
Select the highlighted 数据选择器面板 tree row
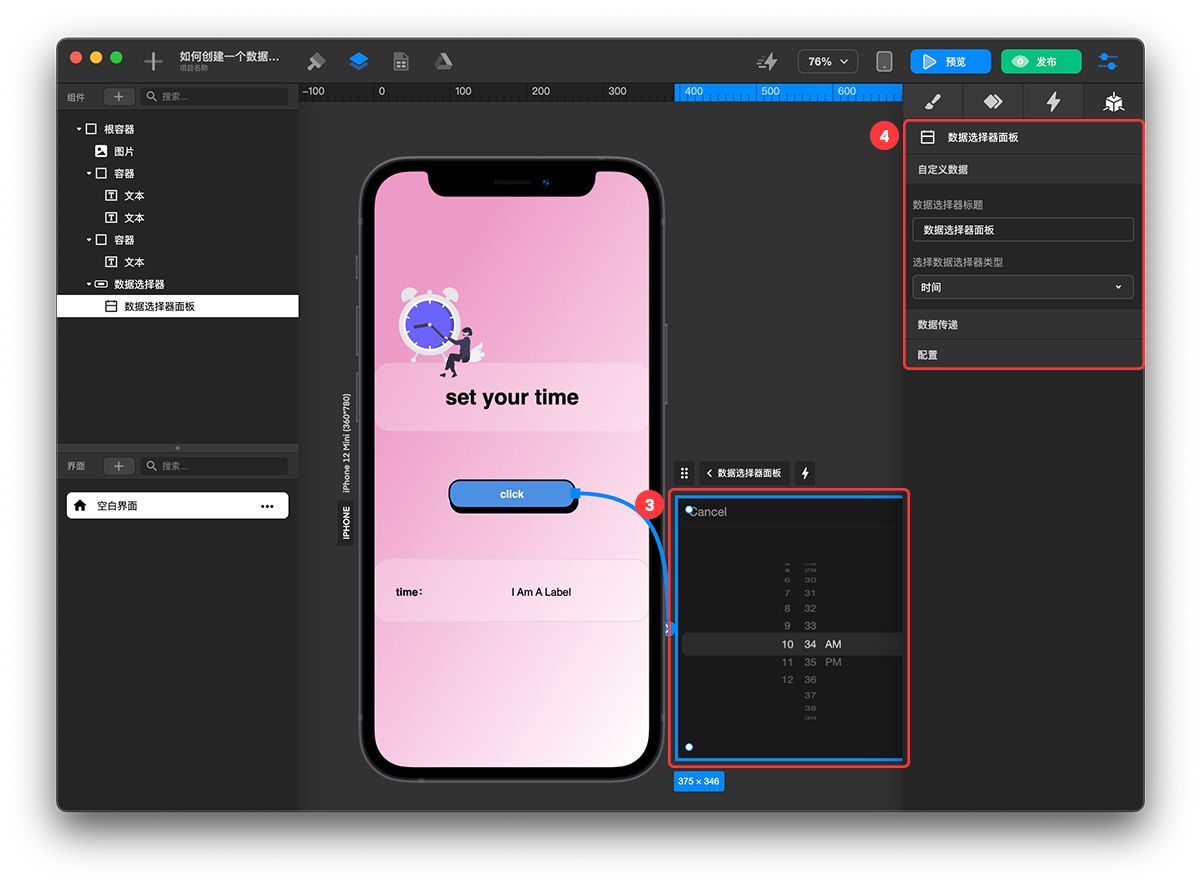[178, 306]
